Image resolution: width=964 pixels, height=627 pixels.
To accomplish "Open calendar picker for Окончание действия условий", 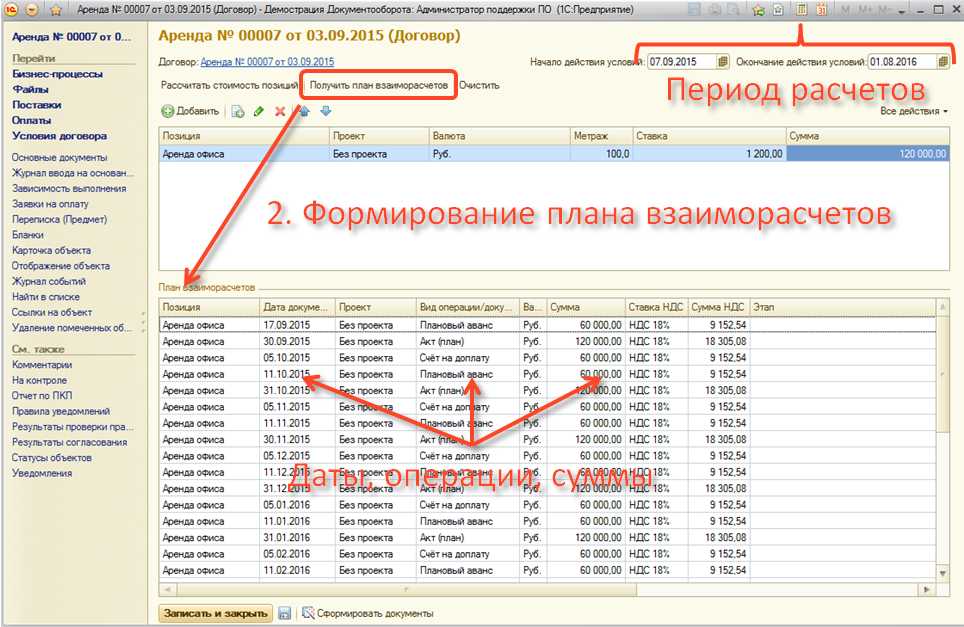I will 943,62.
